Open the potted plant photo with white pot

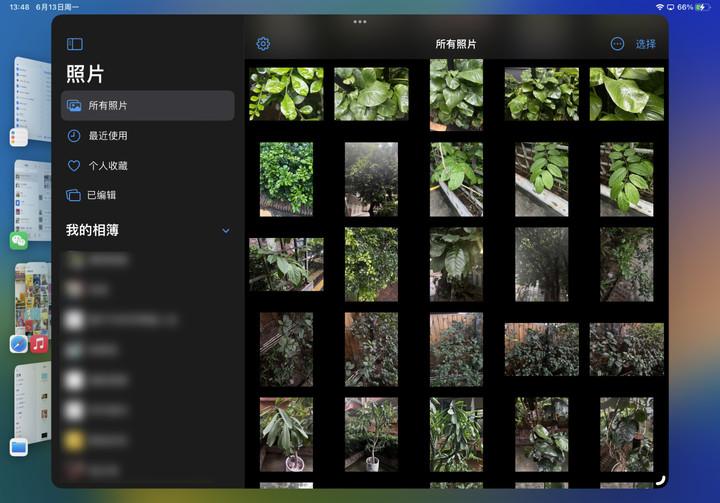[286, 434]
